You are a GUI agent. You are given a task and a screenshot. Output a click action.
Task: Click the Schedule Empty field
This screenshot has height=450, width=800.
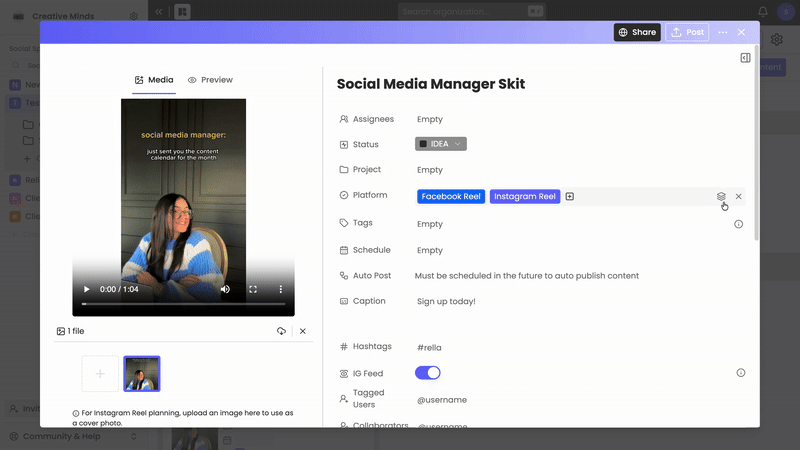click(x=430, y=251)
